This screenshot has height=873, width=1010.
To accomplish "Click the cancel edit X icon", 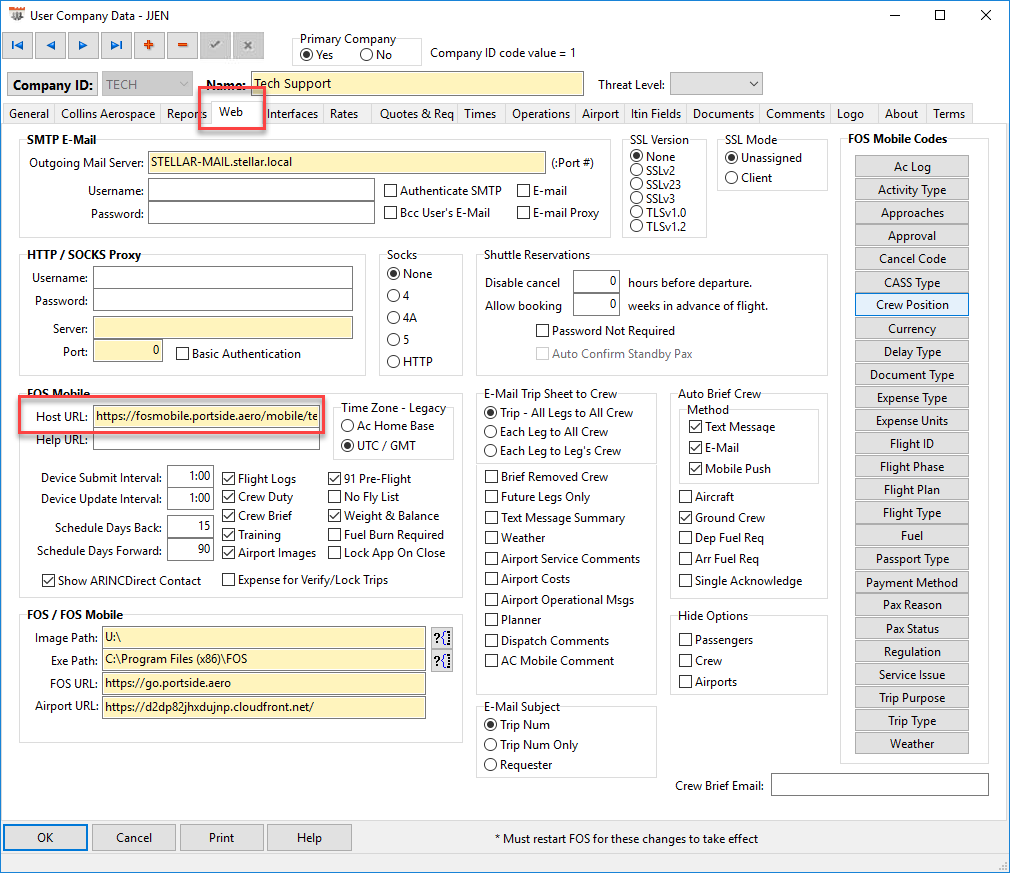I will tap(248, 45).
